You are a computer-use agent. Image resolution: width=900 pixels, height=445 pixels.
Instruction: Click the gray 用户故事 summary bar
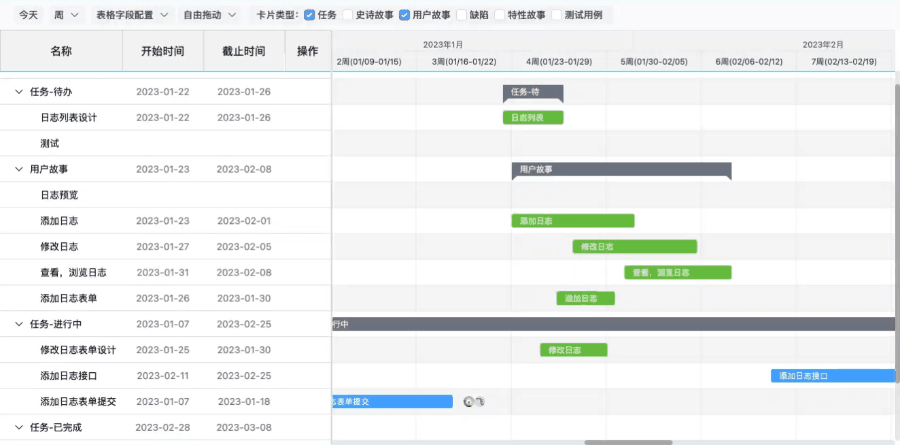click(x=621, y=169)
